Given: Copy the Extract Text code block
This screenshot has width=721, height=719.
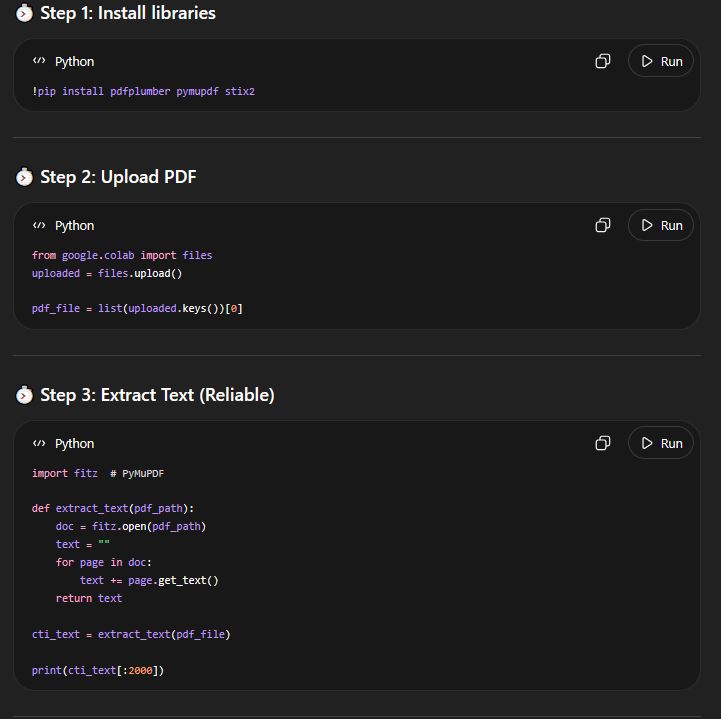Looking at the screenshot, I should pos(602,443).
